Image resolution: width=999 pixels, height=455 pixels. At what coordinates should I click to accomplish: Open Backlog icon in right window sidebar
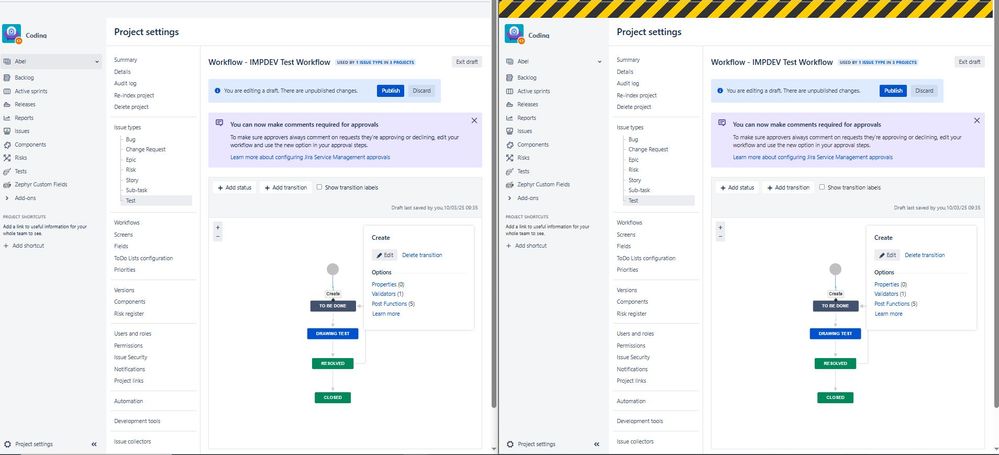(x=510, y=78)
